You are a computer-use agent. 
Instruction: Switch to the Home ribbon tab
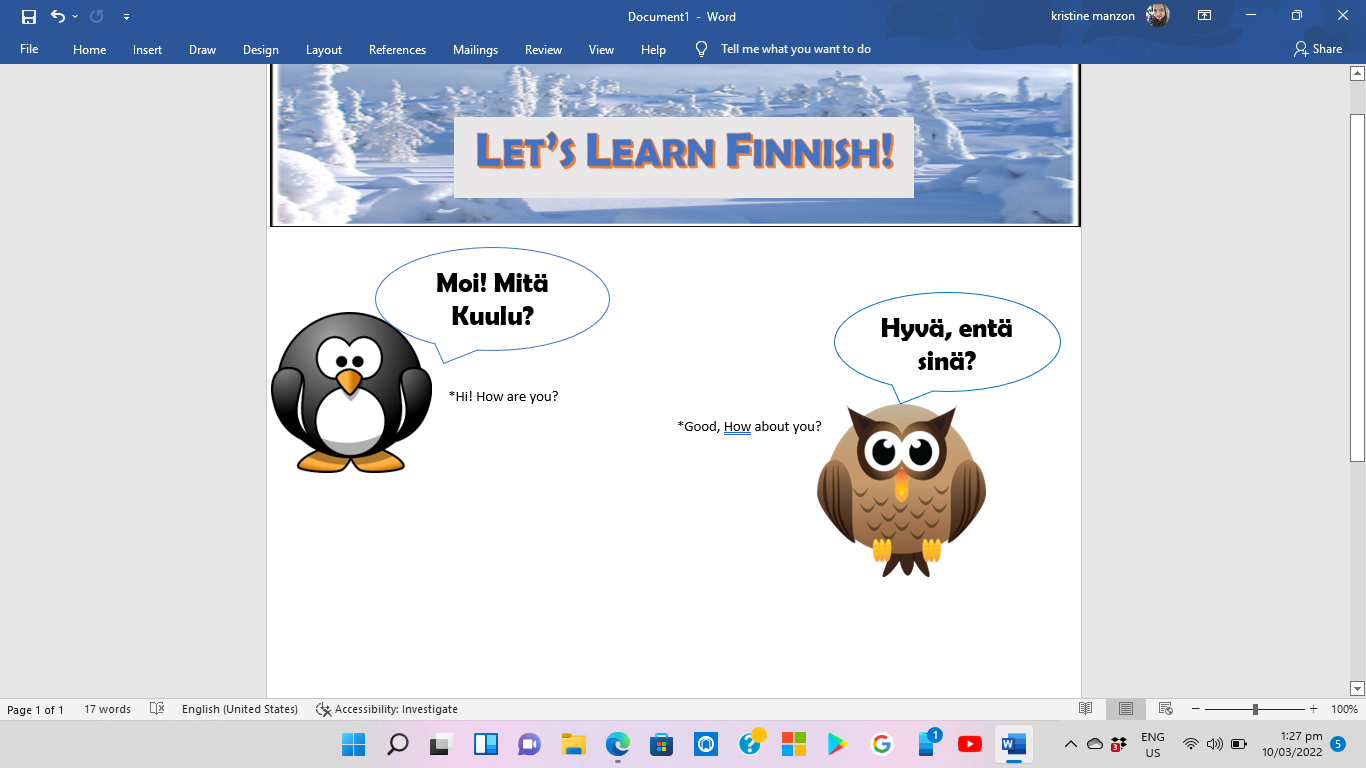pyautogui.click(x=90, y=49)
